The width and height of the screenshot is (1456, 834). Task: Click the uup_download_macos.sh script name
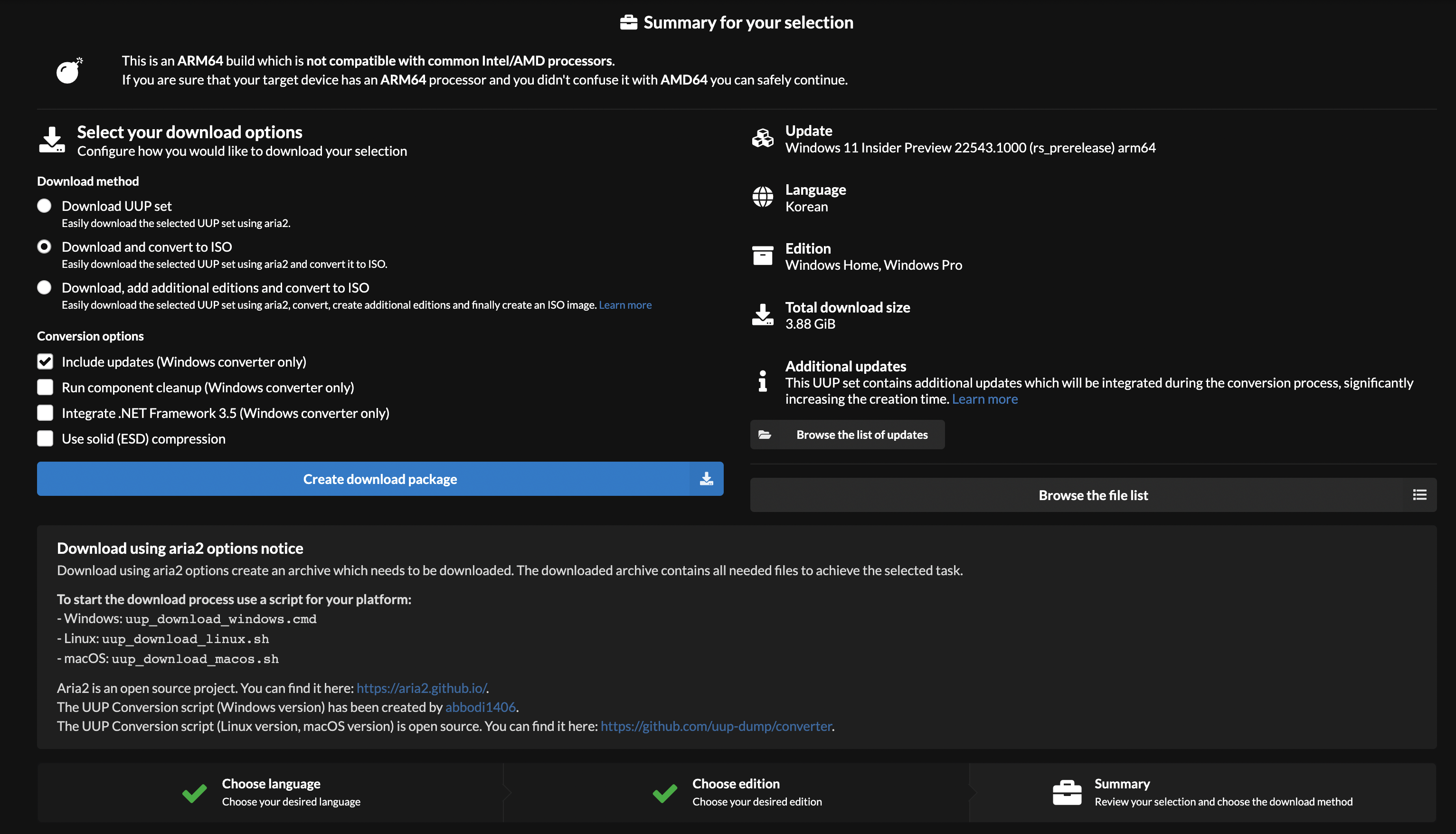point(195,659)
